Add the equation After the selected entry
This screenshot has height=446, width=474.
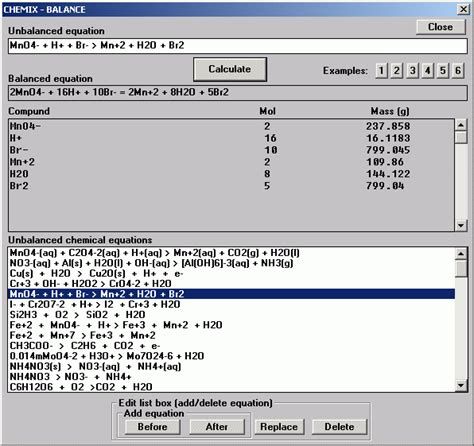click(x=217, y=427)
